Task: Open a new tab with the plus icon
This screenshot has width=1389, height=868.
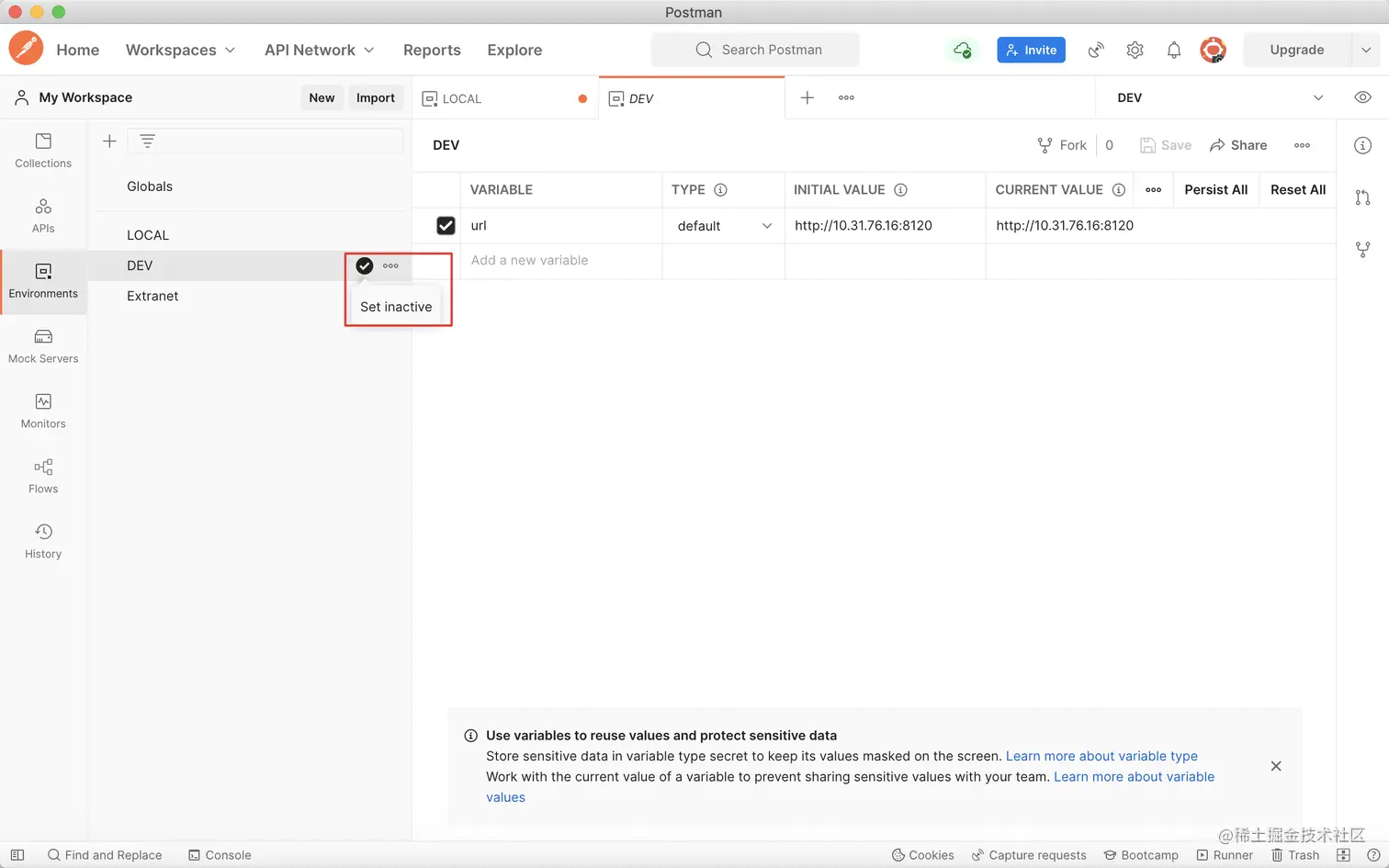Action: coord(807,97)
